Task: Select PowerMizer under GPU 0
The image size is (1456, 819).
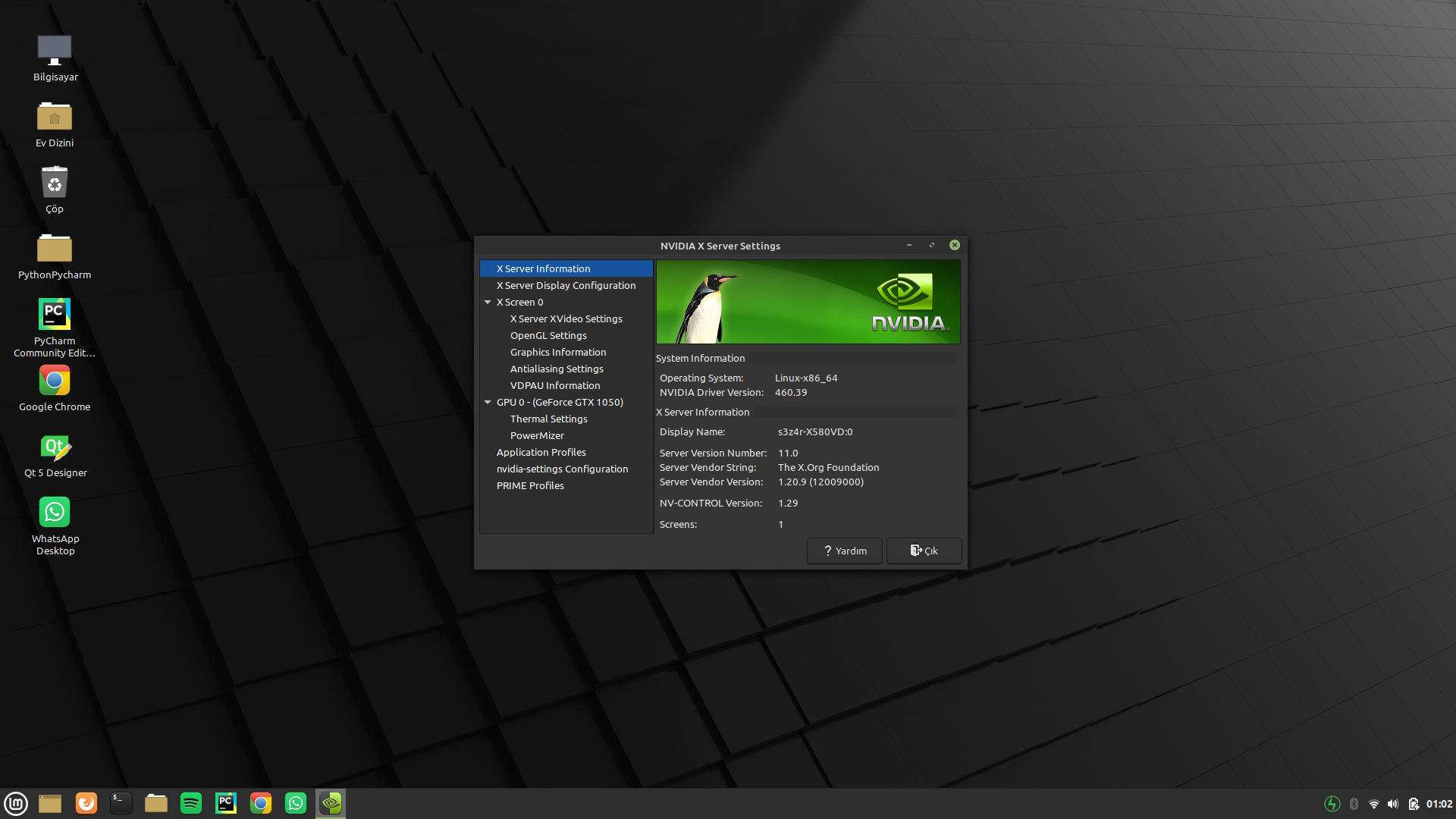Action: point(537,436)
